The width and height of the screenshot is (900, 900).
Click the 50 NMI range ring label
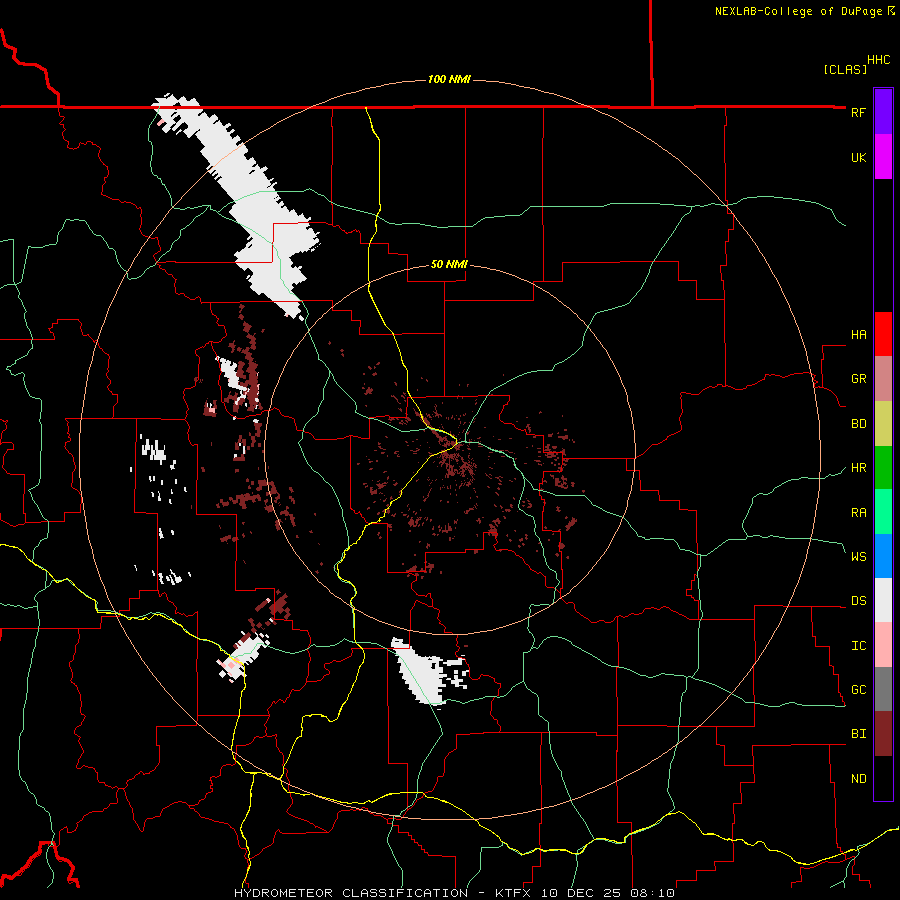click(x=449, y=264)
